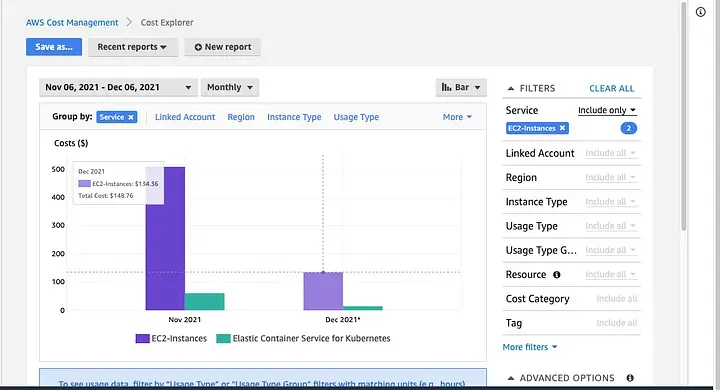The height and width of the screenshot is (390, 720).
Task: Group by Instance Type
Action: pyautogui.click(x=294, y=117)
